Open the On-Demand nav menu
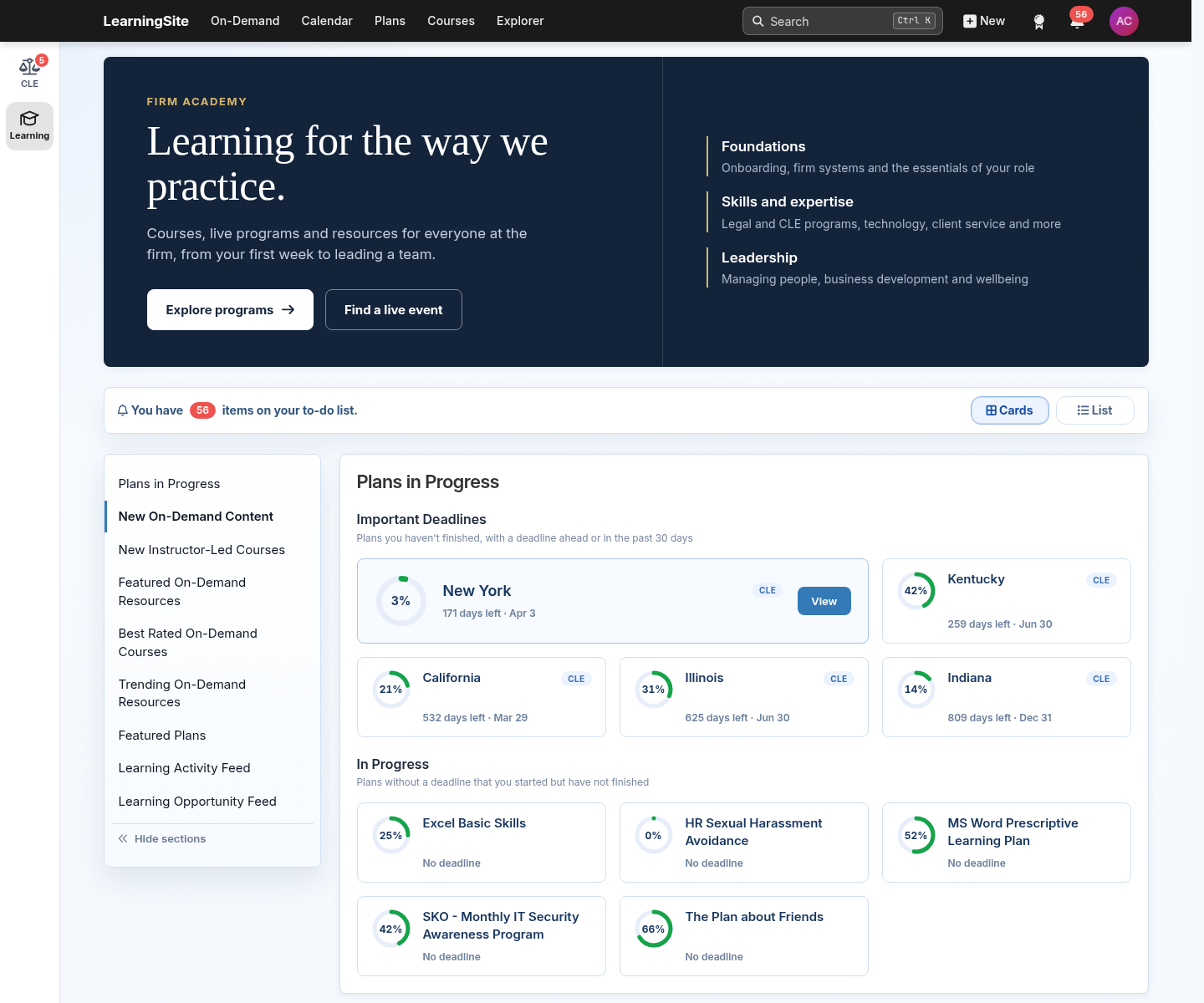Viewport: 1204px width, 1003px height. [x=245, y=21]
